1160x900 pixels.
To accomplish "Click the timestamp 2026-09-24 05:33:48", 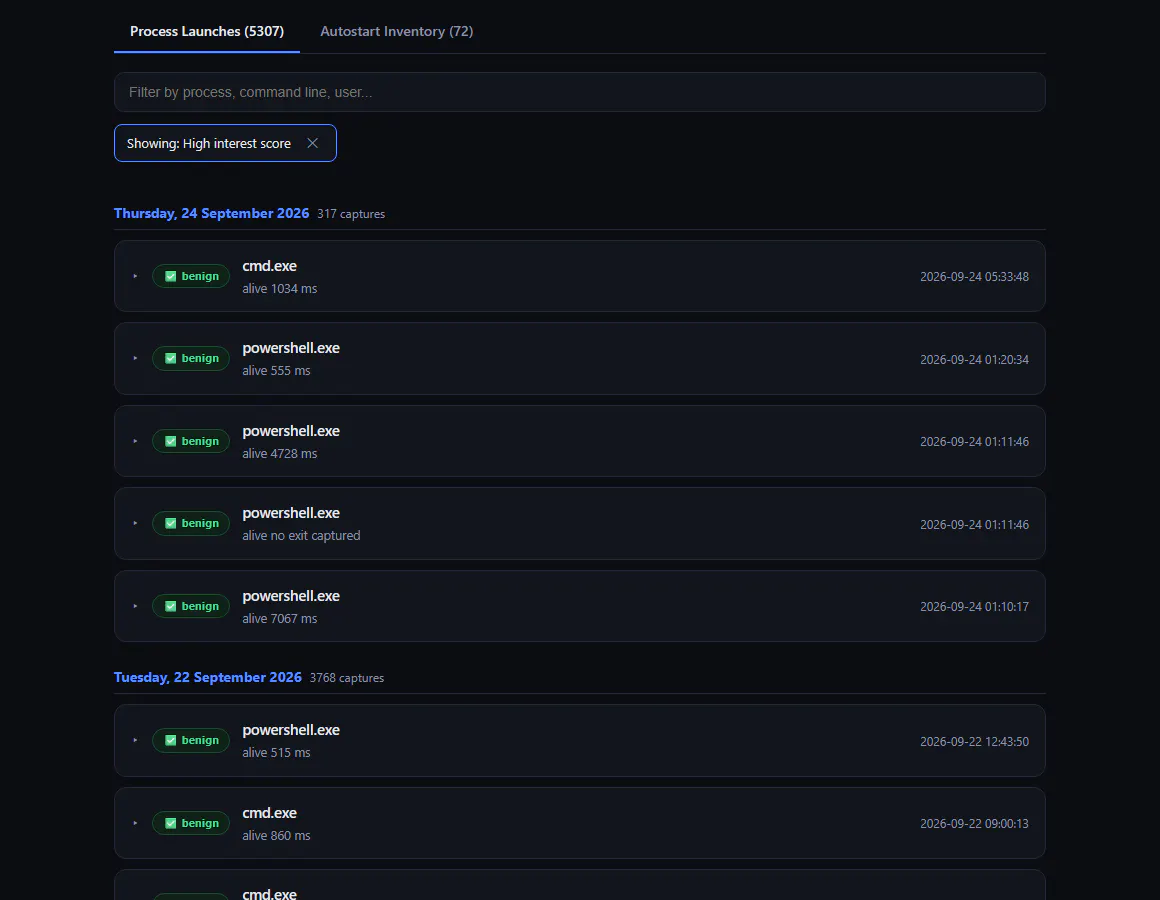I will [974, 277].
